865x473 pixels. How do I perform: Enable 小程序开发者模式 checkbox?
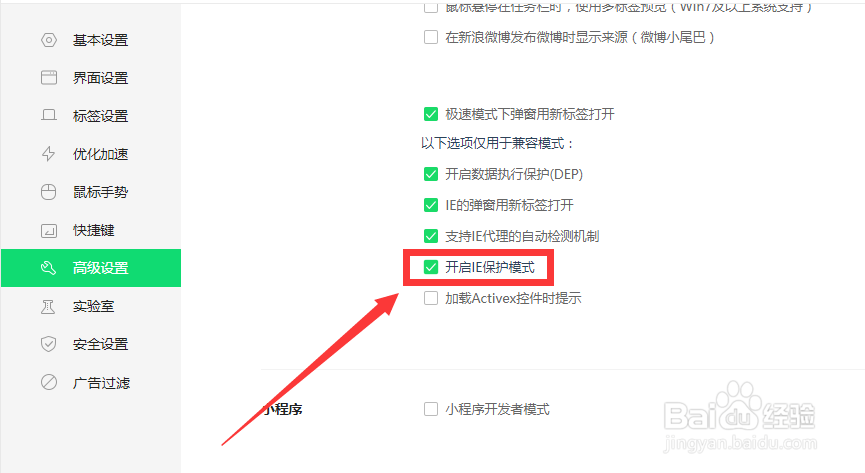(431, 409)
